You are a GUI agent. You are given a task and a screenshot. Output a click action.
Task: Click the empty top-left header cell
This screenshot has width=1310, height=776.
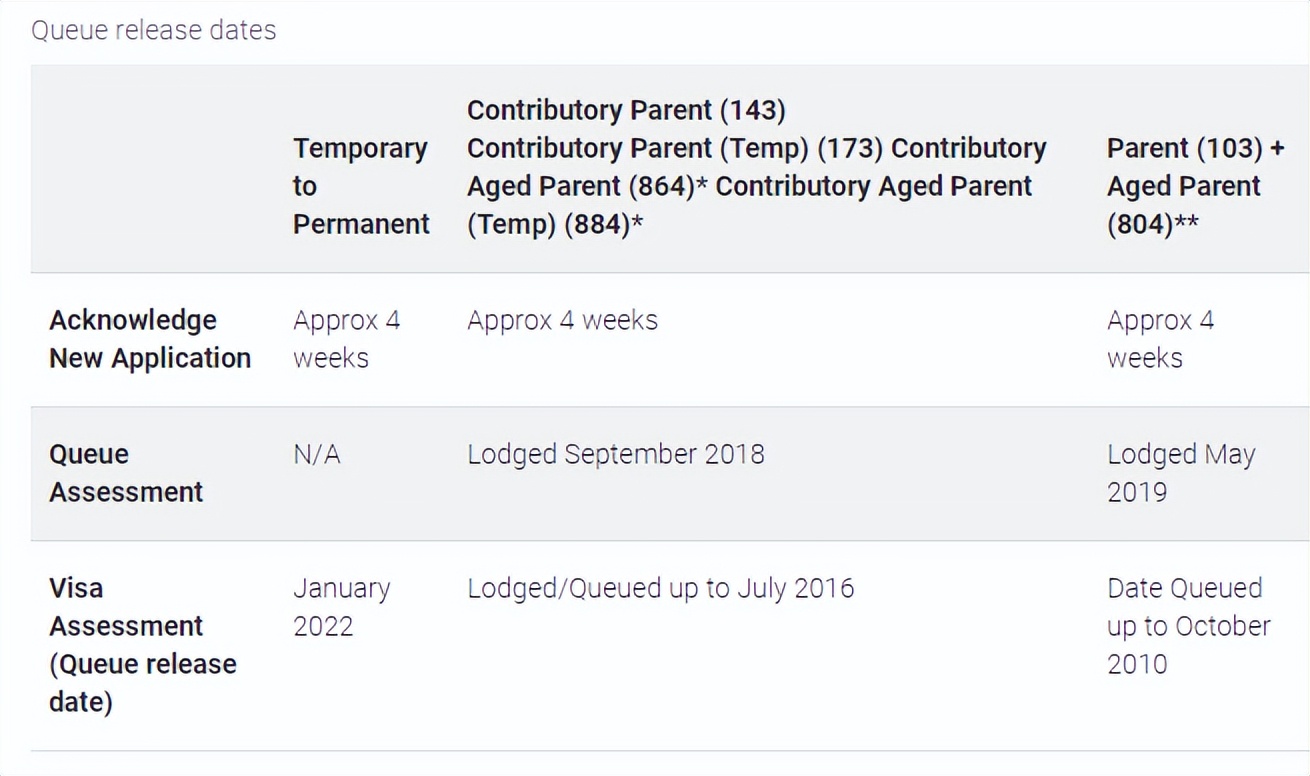point(150,170)
